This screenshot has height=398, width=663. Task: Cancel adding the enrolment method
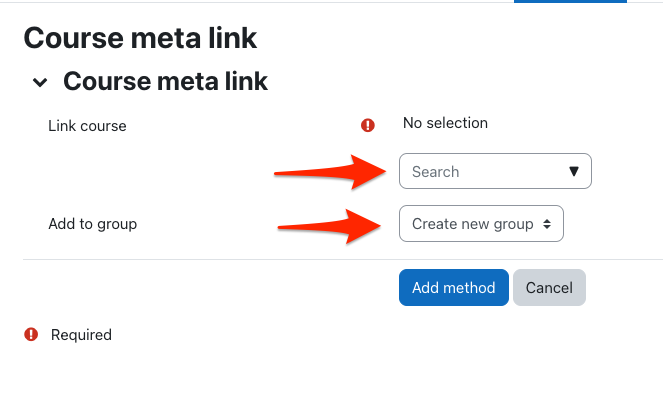549,288
